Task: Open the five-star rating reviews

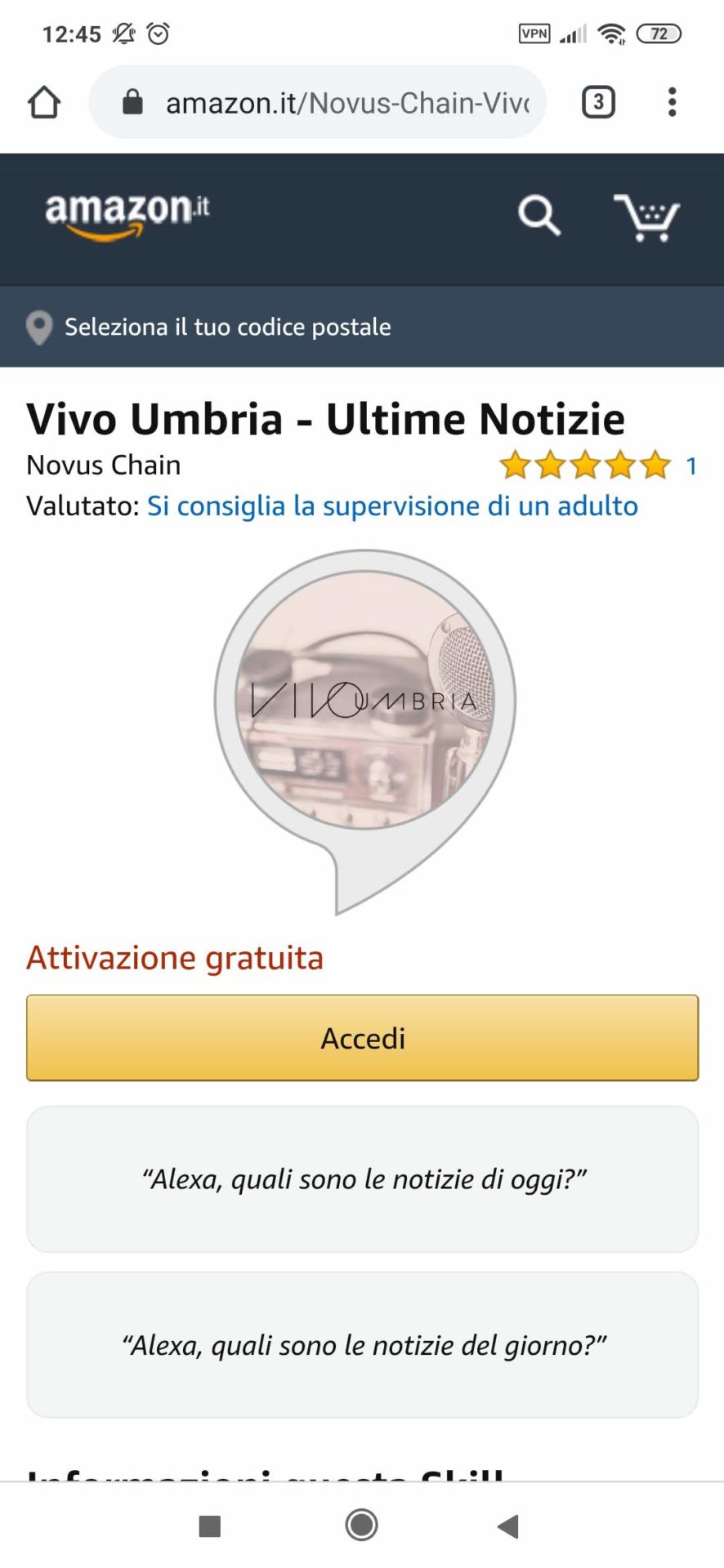Action: point(585,465)
